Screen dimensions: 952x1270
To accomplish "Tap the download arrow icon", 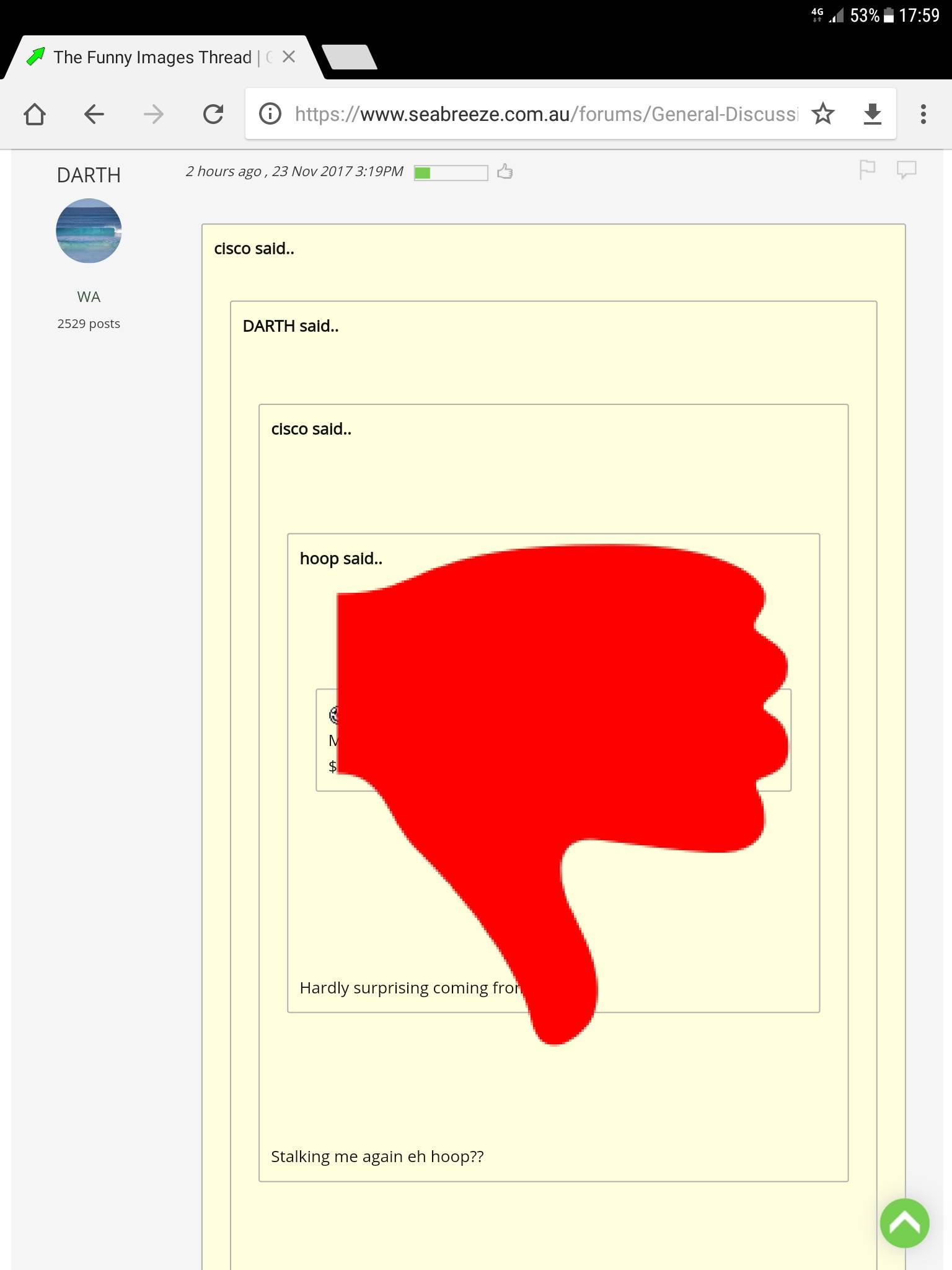I will (872, 114).
